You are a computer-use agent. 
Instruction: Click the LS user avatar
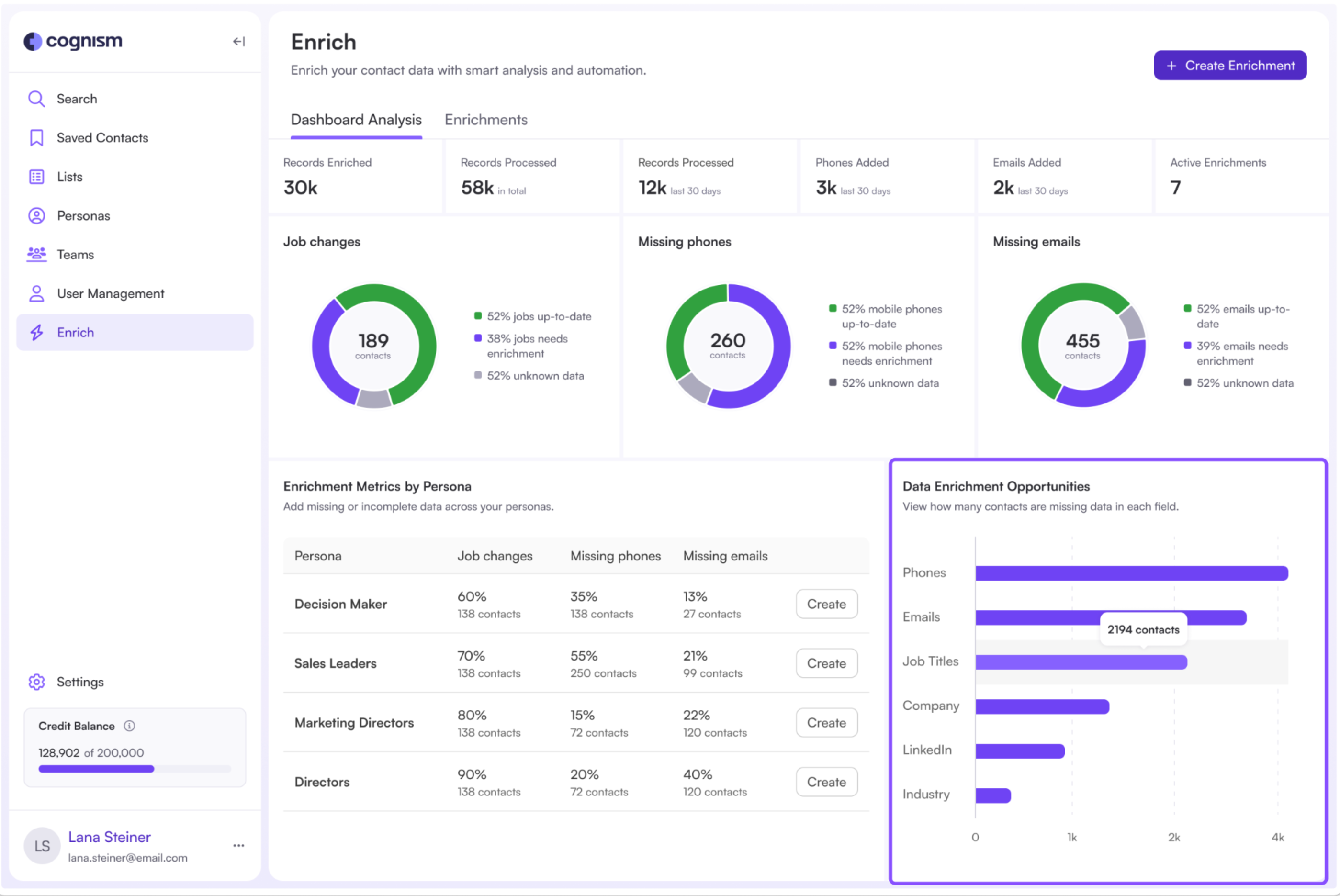[x=42, y=845]
